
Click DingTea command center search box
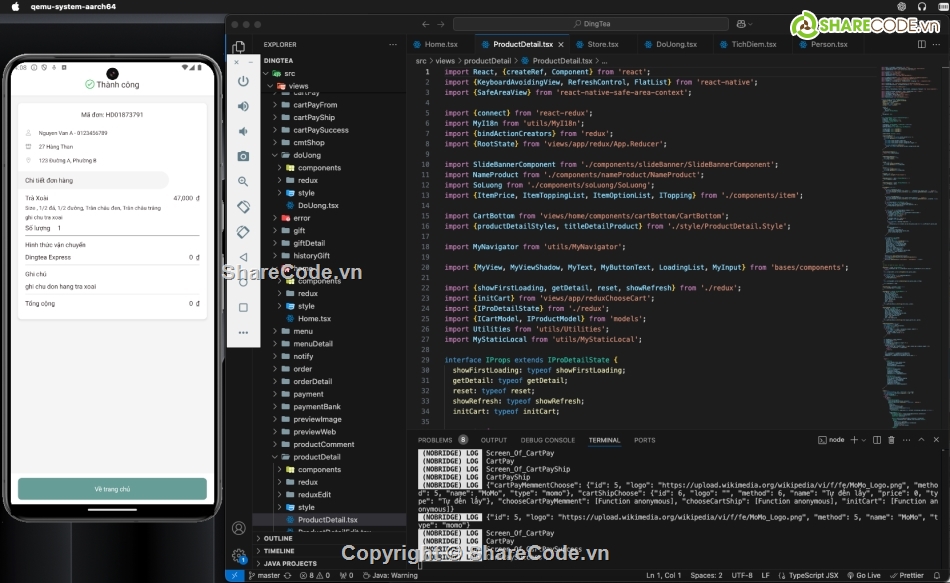pyautogui.click(x=591, y=24)
